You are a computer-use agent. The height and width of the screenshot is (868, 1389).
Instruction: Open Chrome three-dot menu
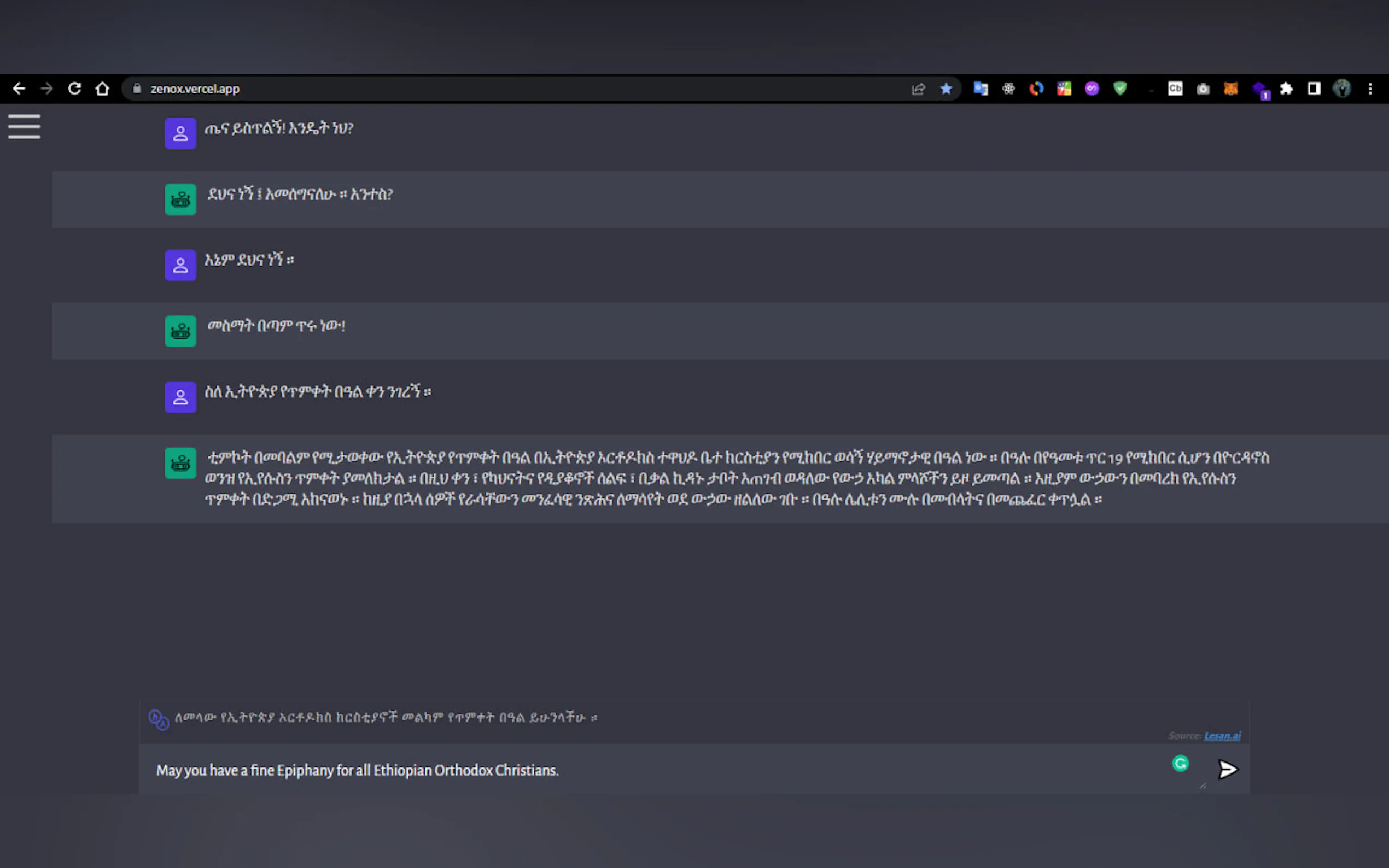[1370, 89]
